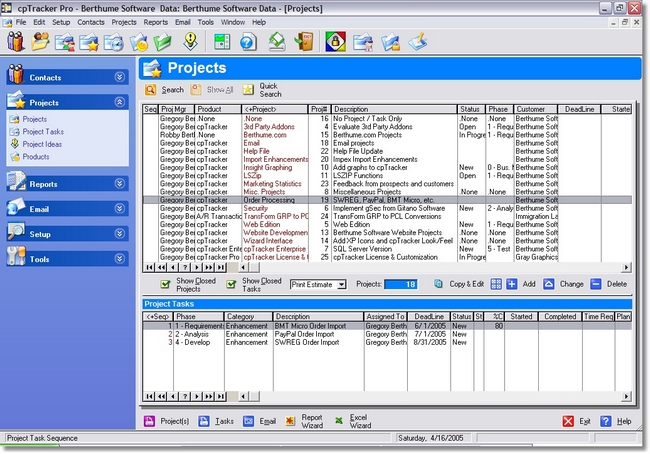The image size is (650, 454).
Task: Click the blue minus Delete icon
Action: [596, 284]
